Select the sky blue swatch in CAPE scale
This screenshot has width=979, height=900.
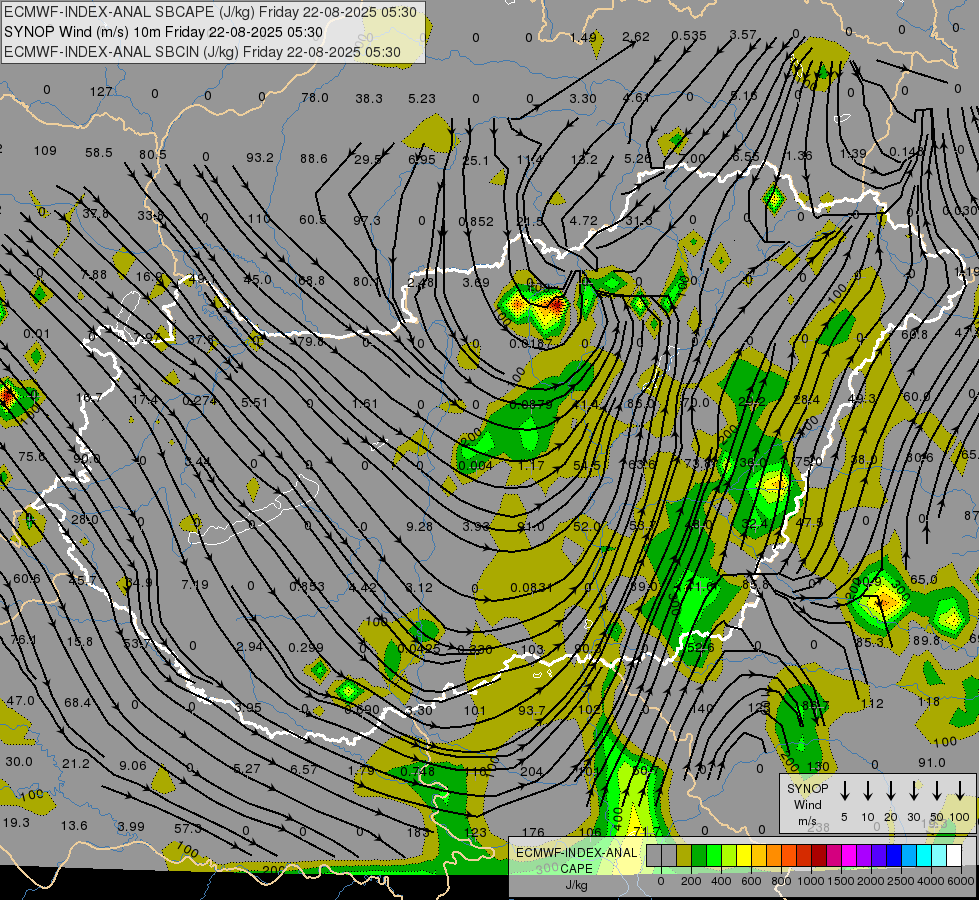pyautogui.click(x=908, y=855)
